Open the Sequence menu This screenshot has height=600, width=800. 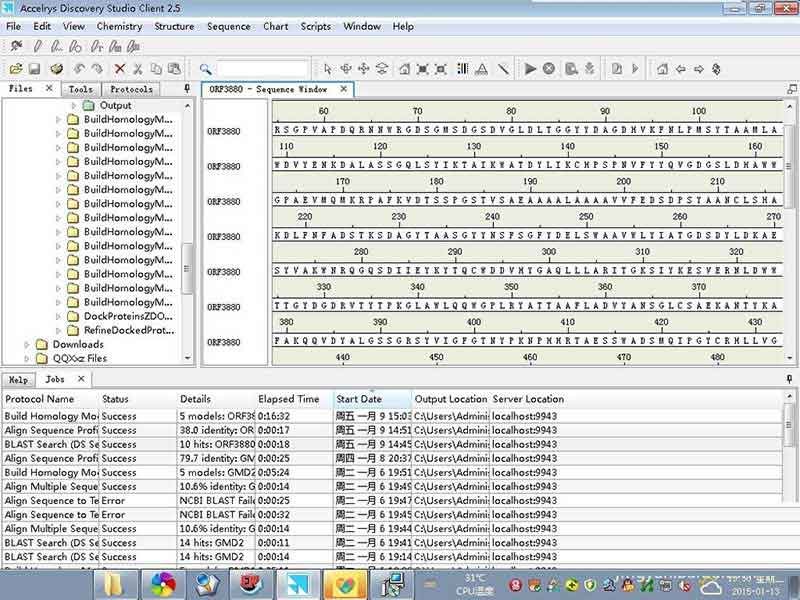pyautogui.click(x=228, y=27)
